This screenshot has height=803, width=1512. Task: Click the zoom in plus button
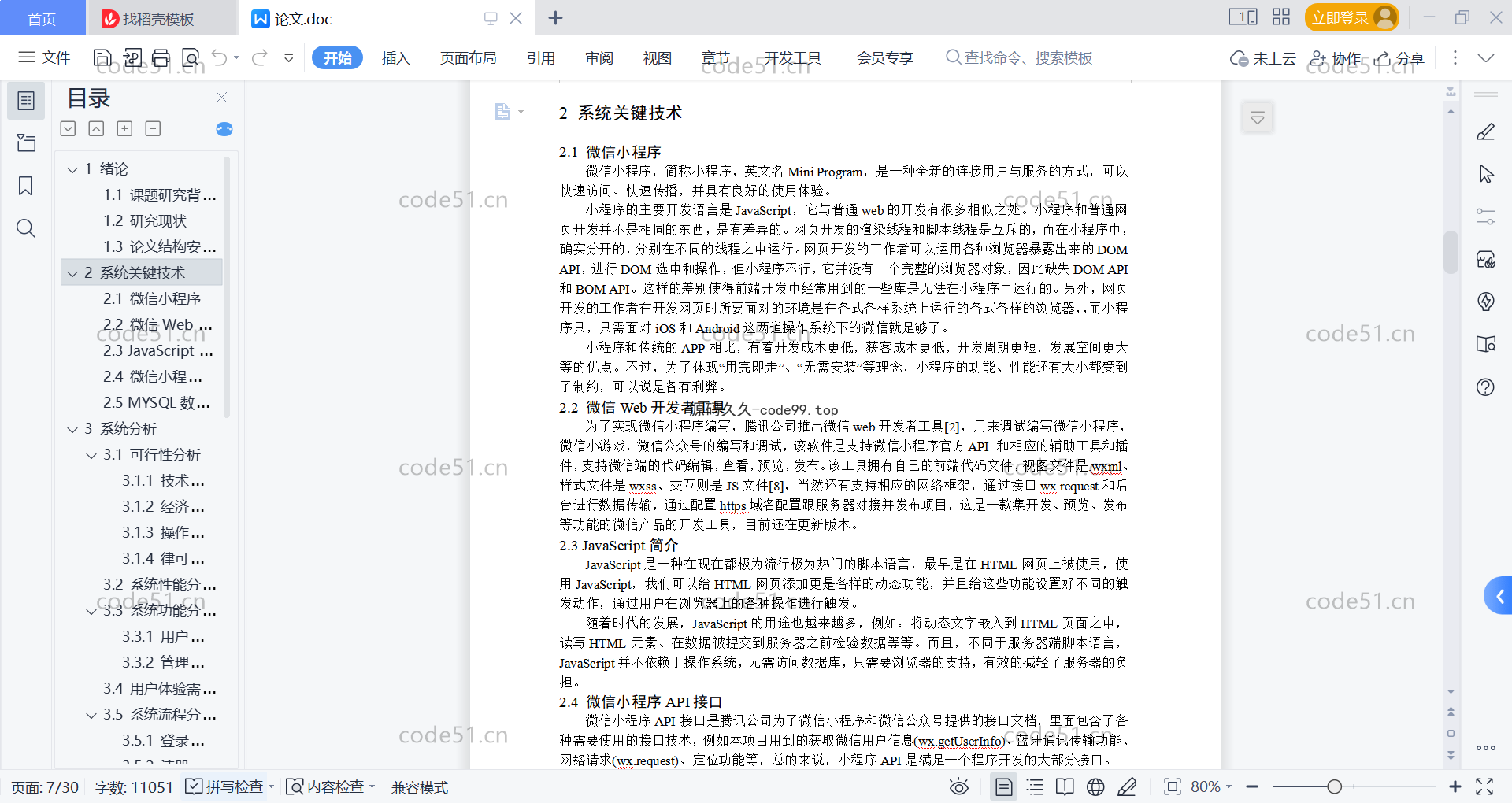1455,786
